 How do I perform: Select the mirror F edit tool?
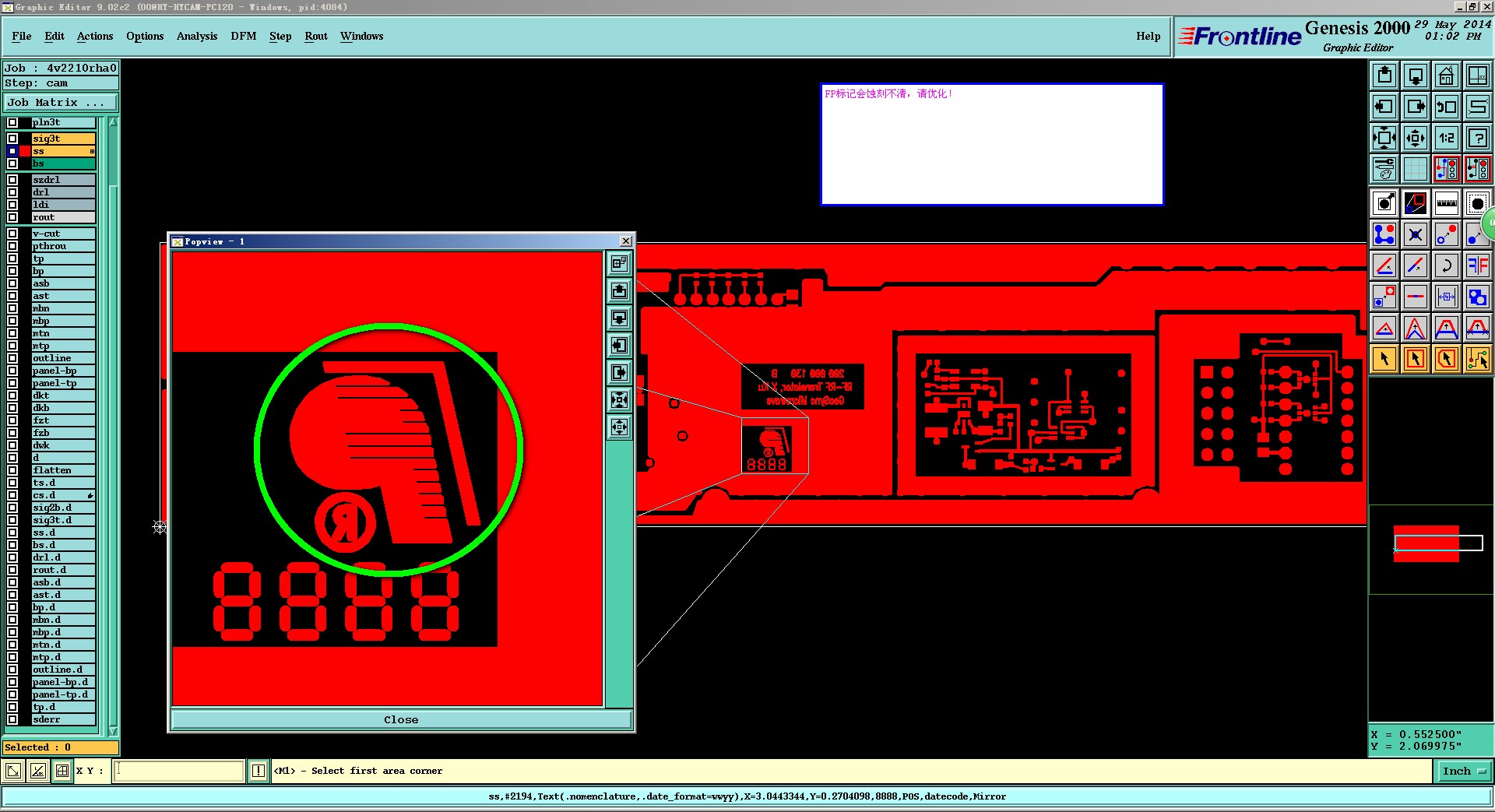click(1478, 265)
